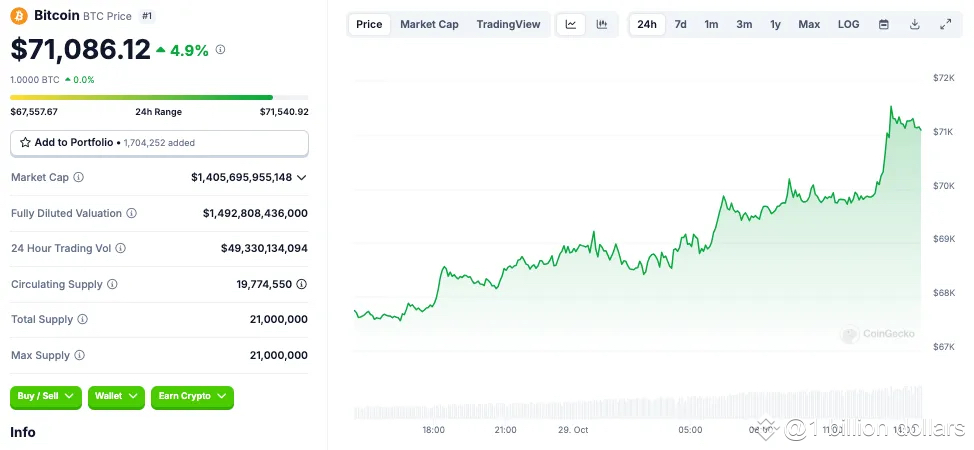Switch to Market Cap chart tab
The height and width of the screenshot is (450, 974).
click(x=429, y=24)
